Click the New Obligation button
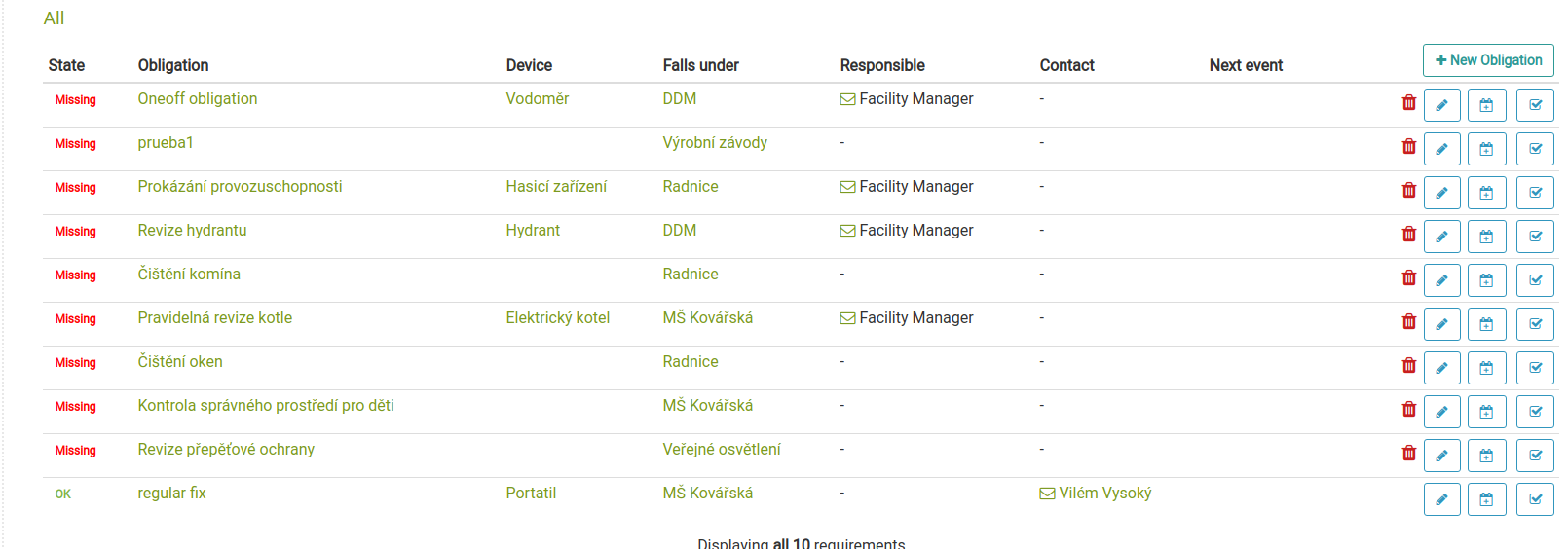Viewport: 1568px width, 549px height. tap(1488, 60)
